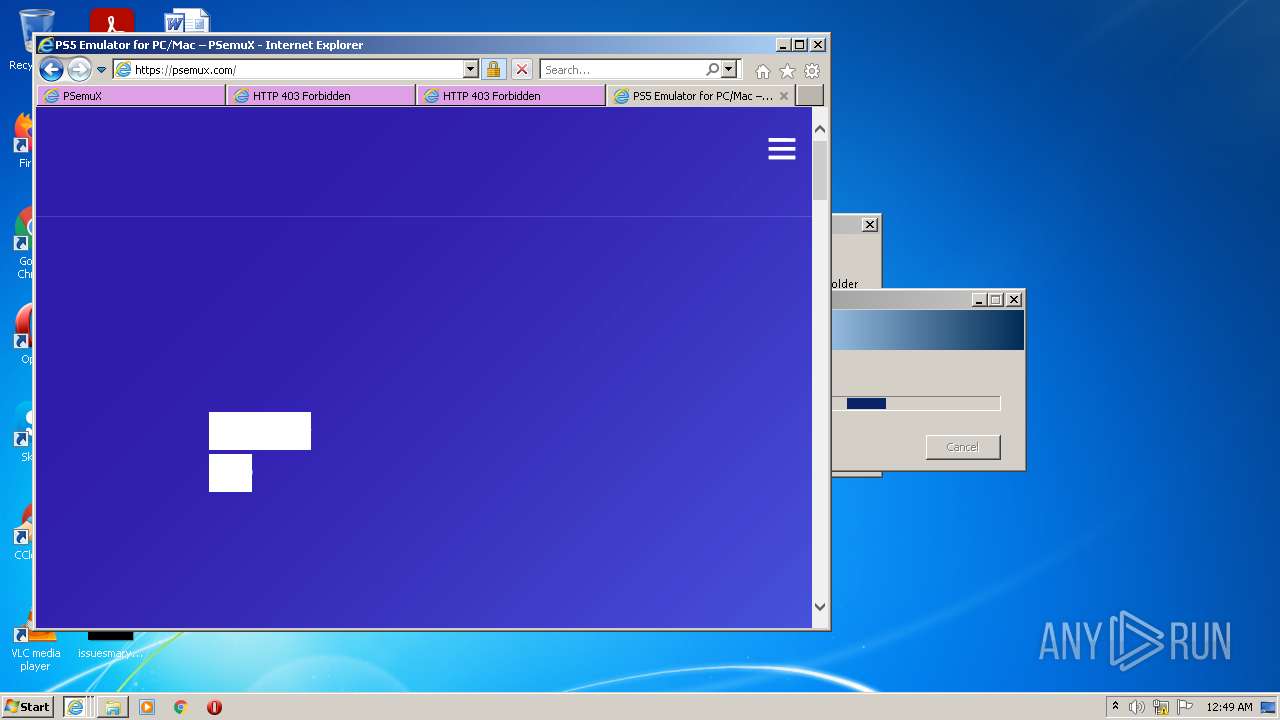This screenshot has height=720, width=1280.
Task: Go forward in Internet Explorer
Action: [79, 69]
